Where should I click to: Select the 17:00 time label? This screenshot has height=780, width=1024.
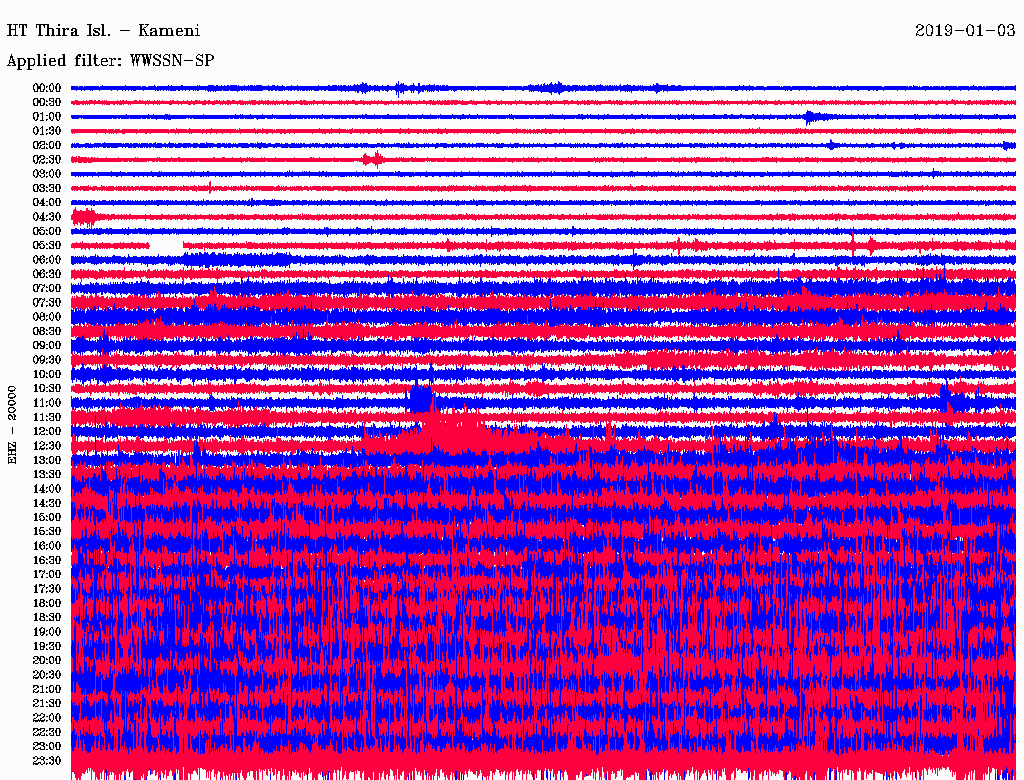(47, 575)
